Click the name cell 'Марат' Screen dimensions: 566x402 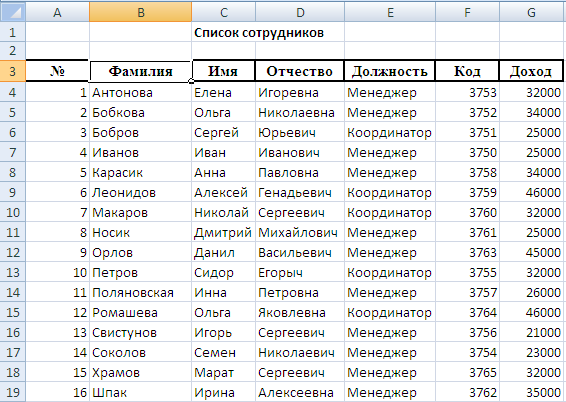[223, 372]
